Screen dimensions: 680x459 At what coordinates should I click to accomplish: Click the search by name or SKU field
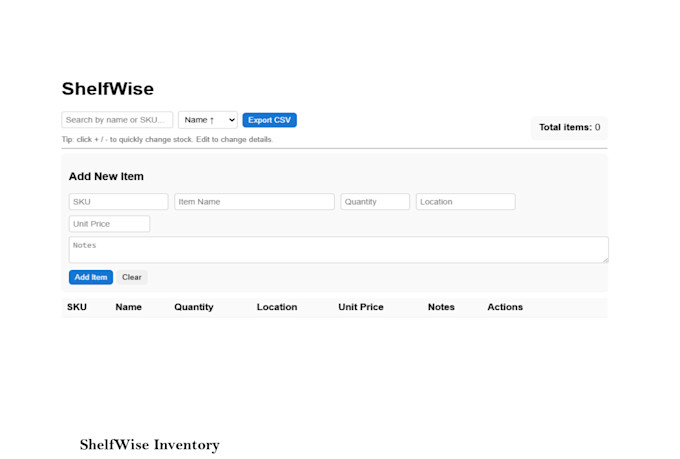tap(117, 120)
